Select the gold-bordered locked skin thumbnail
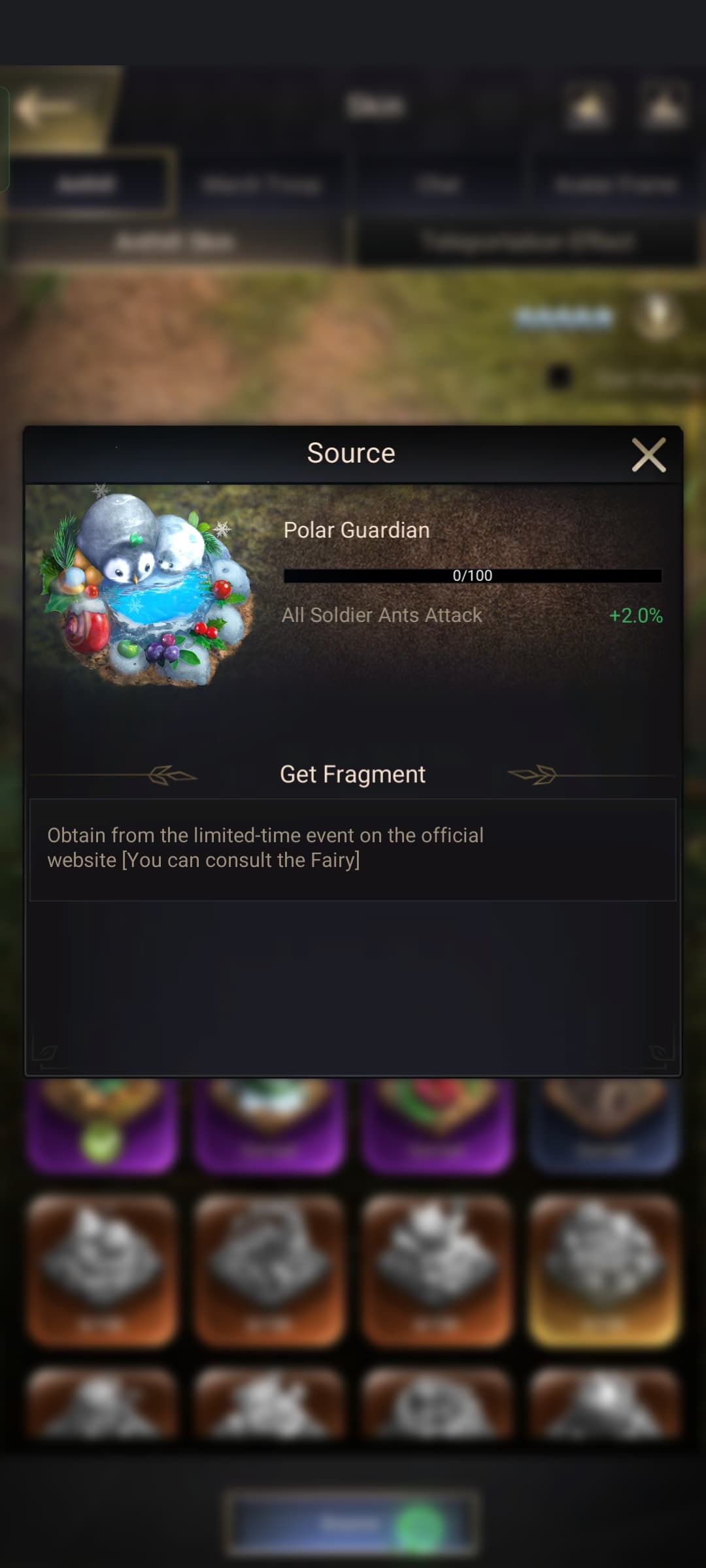This screenshot has height=1568, width=706. tap(605, 1269)
